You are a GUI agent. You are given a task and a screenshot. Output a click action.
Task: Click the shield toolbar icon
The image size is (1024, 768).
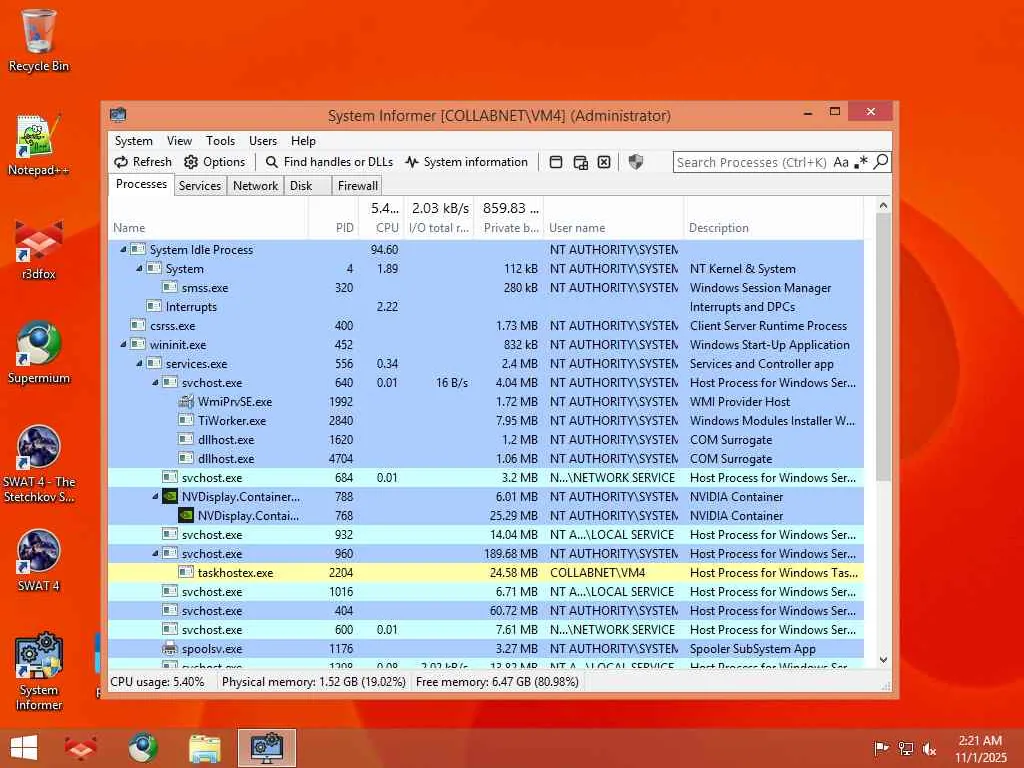(635, 162)
